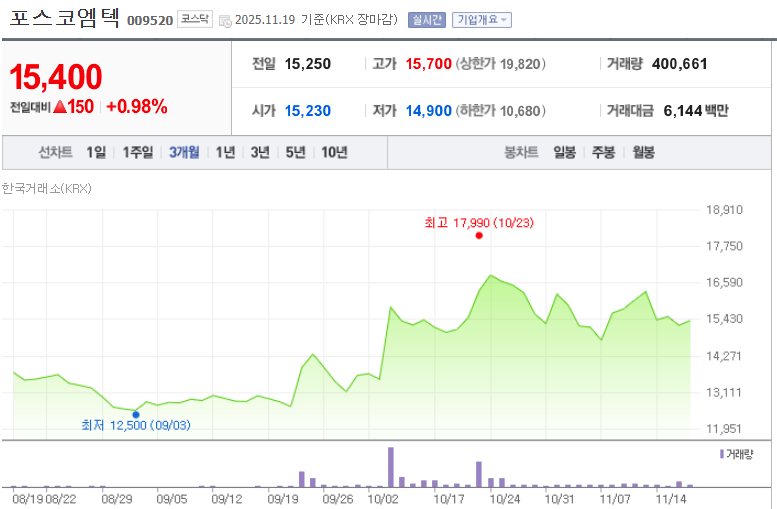Click the 시가 value 15,230
Viewport: 777px width, 509px height.
[x=308, y=111]
